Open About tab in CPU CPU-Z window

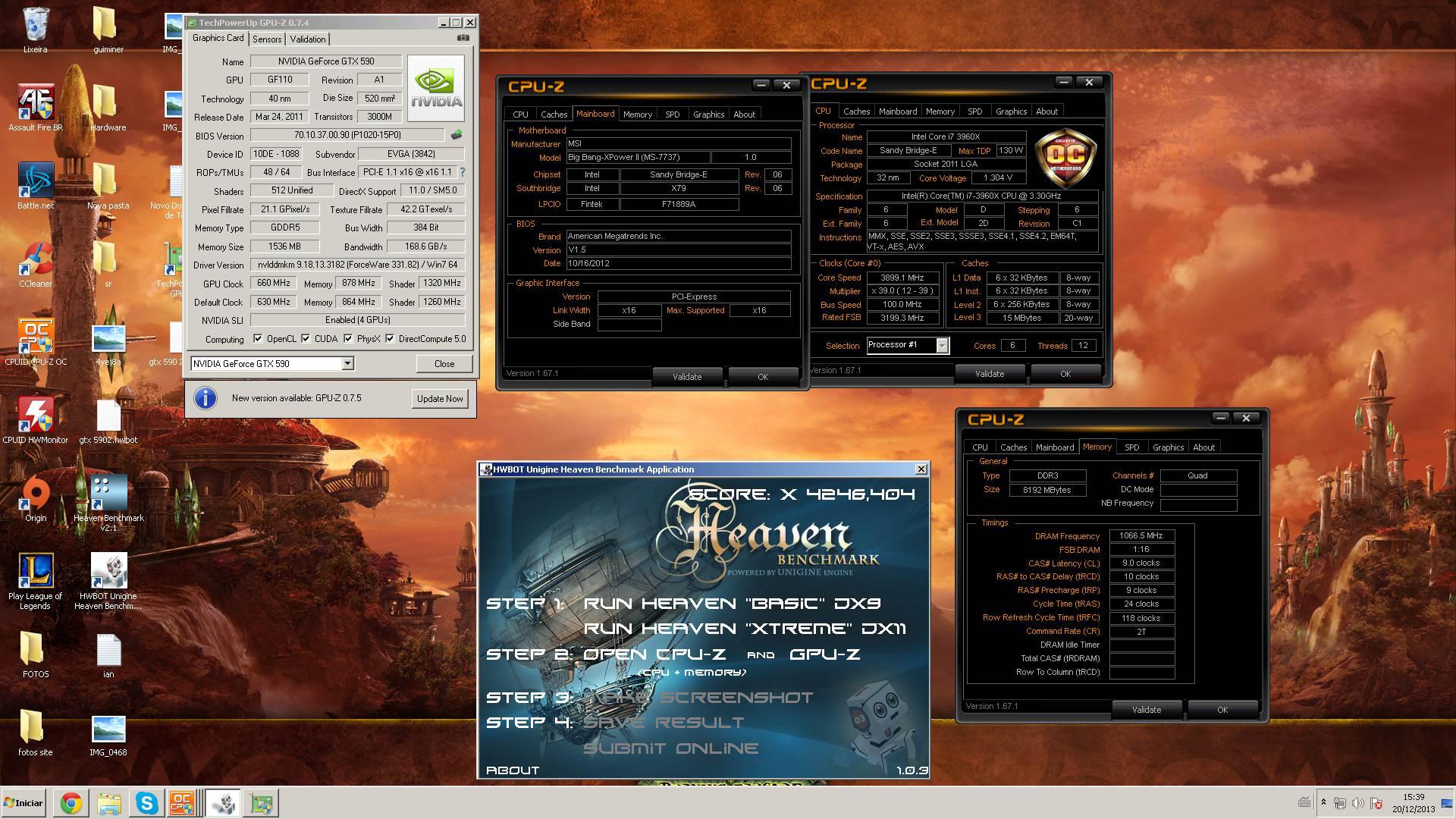(1046, 111)
